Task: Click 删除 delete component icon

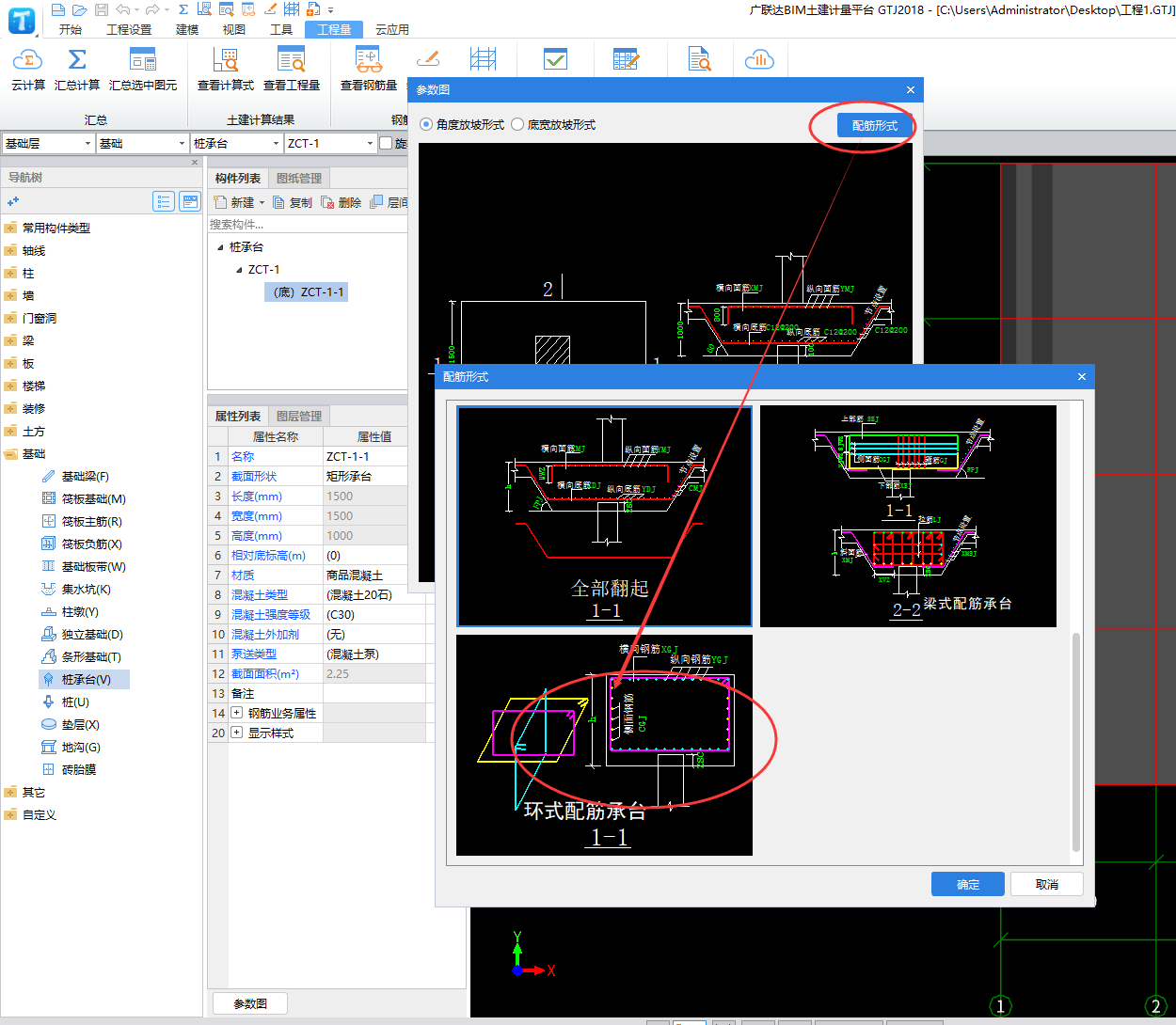Action: 342,202
